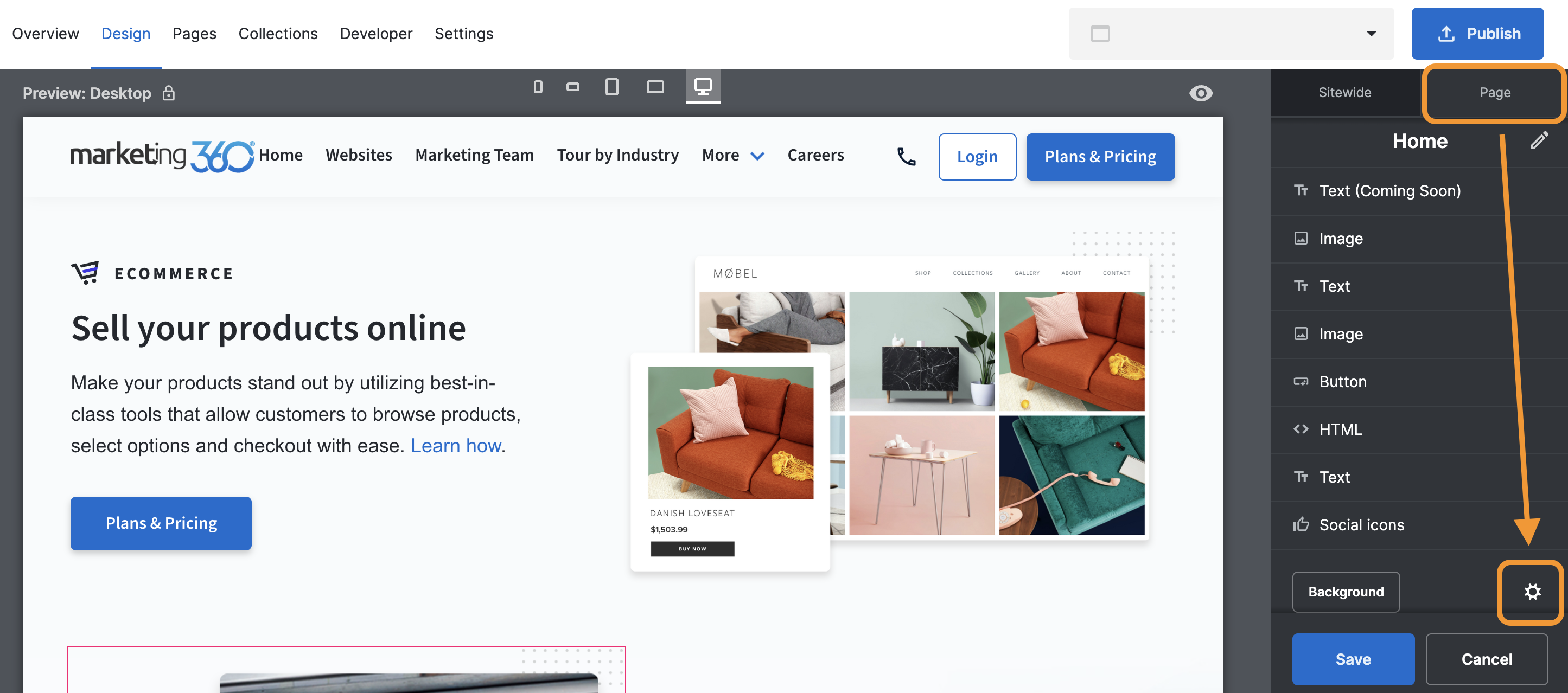Select tablet landscape preview icon
1568x693 pixels.
655,87
